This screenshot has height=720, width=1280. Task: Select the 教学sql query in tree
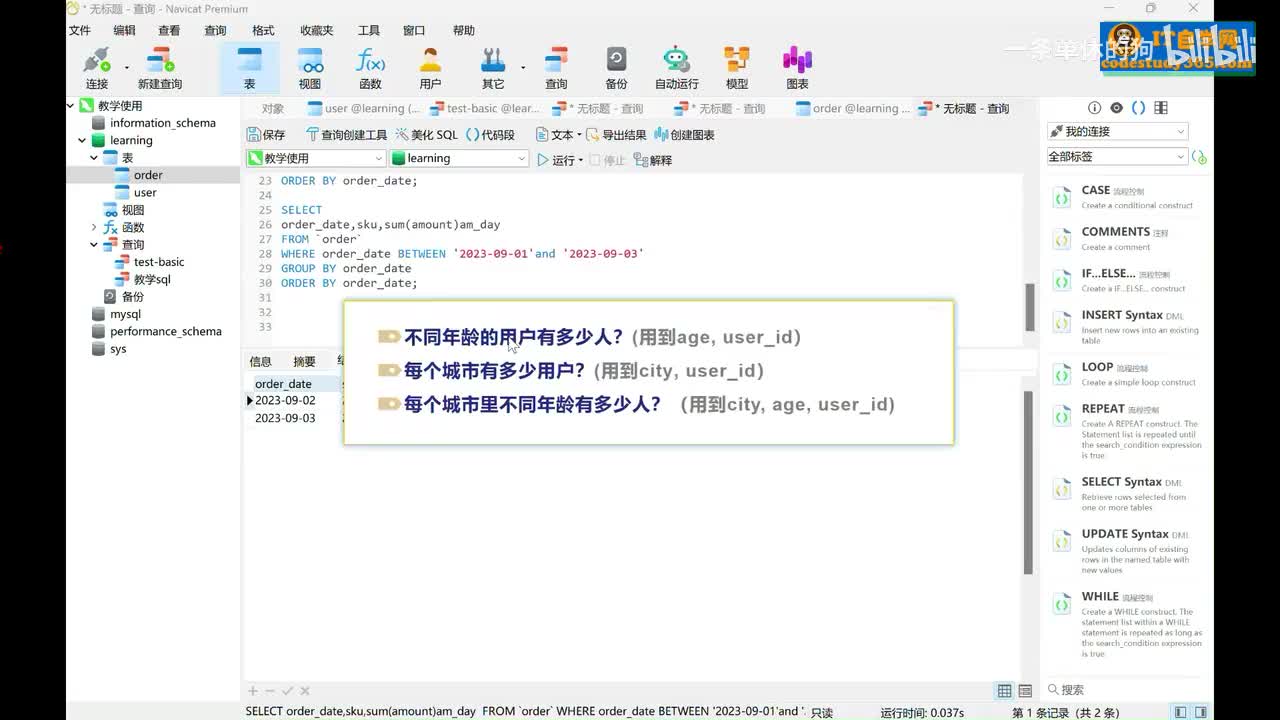click(152, 279)
